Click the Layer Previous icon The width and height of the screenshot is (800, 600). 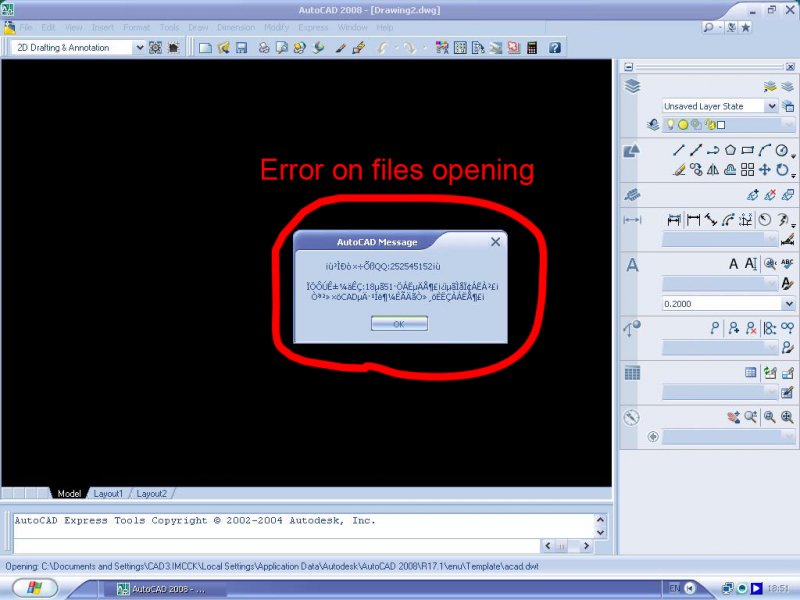click(653, 124)
